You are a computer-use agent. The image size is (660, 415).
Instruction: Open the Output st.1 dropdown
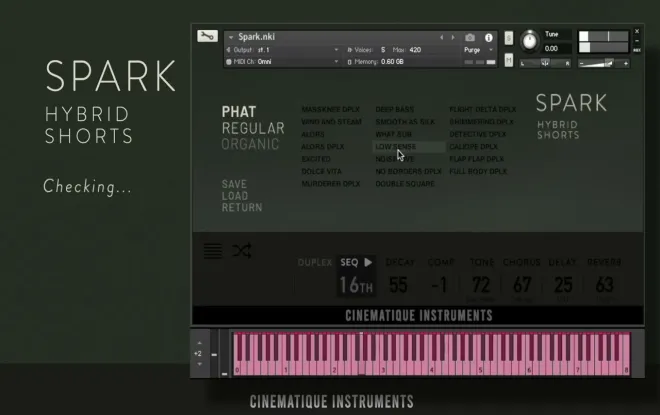click(283, 50)
